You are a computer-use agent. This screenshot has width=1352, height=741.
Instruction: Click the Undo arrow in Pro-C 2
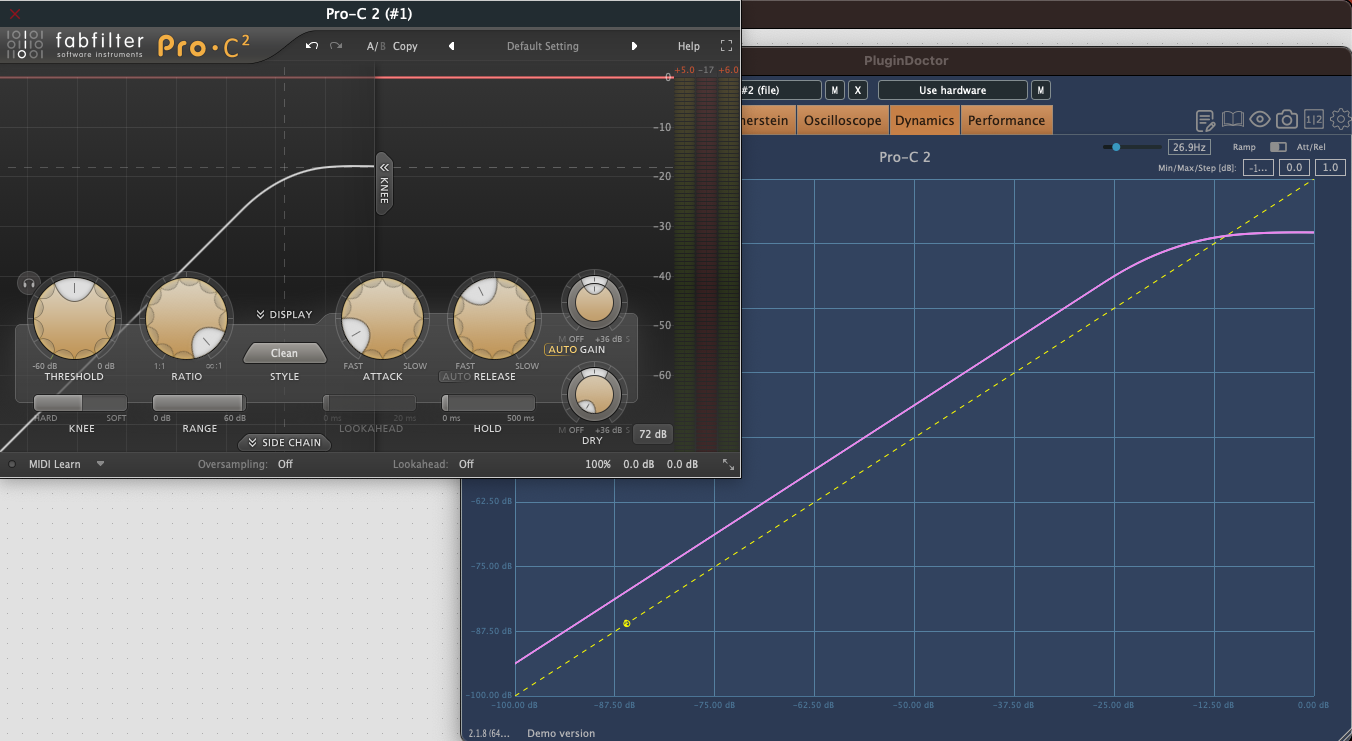tap(312, 46)
